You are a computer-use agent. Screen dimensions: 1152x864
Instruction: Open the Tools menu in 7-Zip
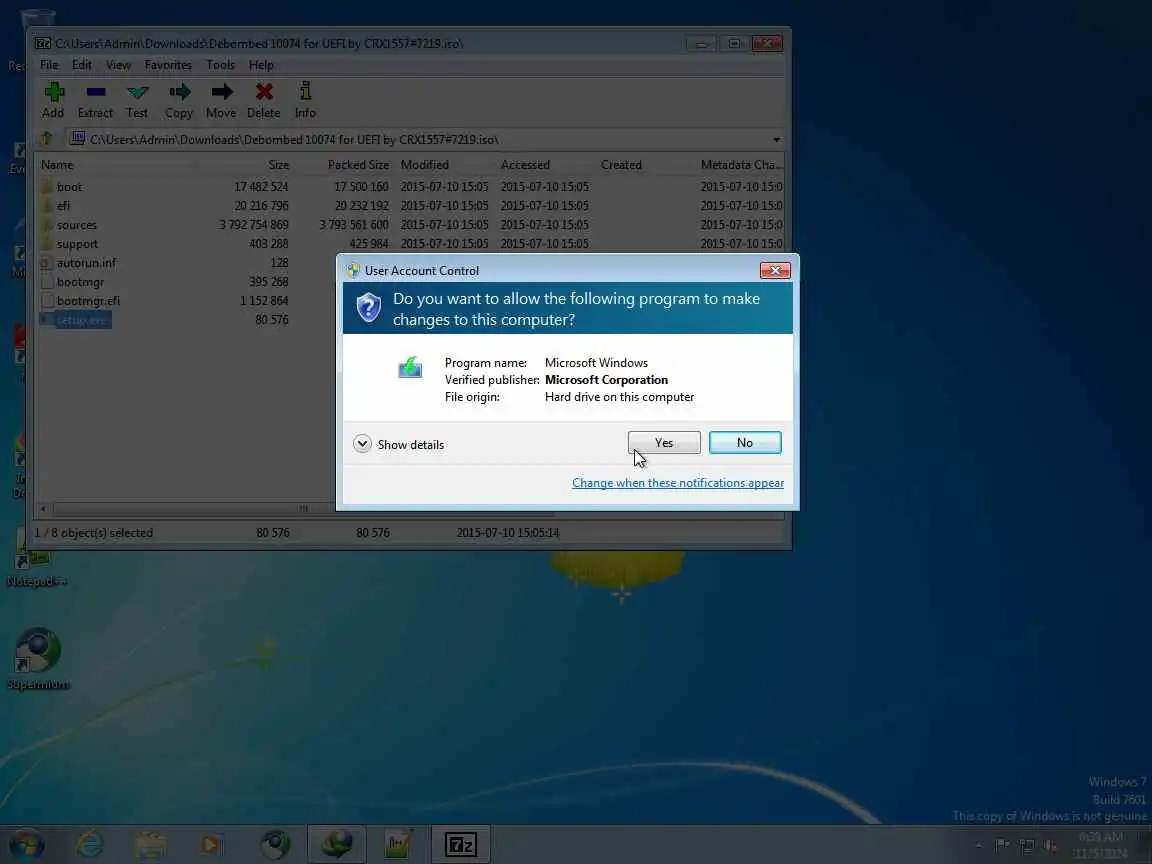tap(220, 65)
